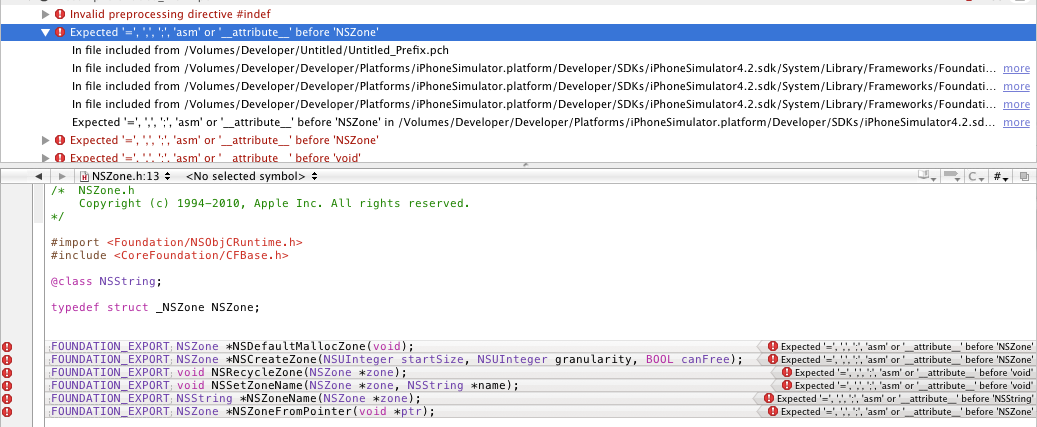Click the "before 'NSString'" error bubble
The width and height of the screenshot is (1037, 427).
click(x=895, y=399)
